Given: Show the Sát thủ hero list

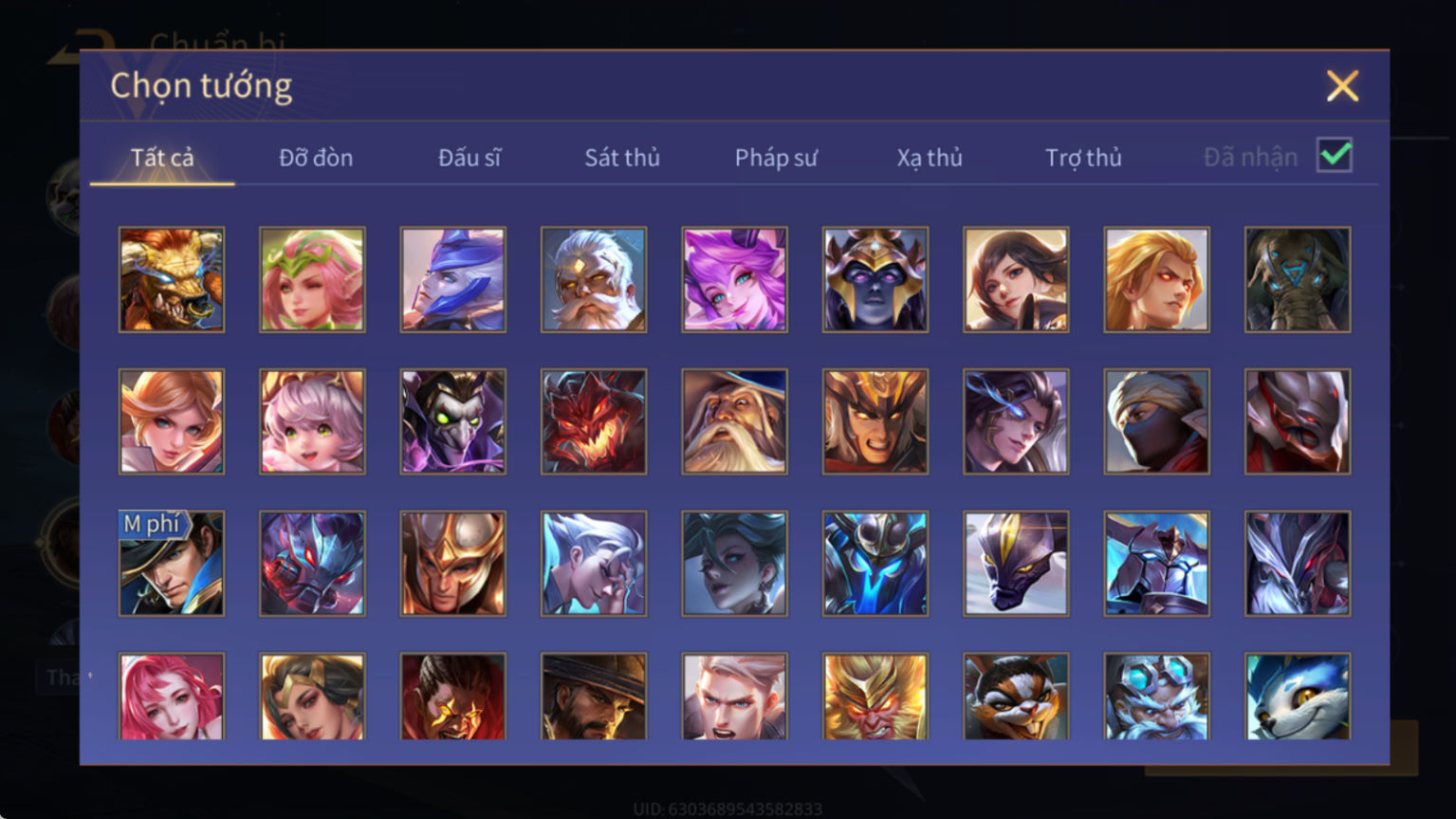Looking at the screenshot, I should pyautogui.click(x=622, y=158).
